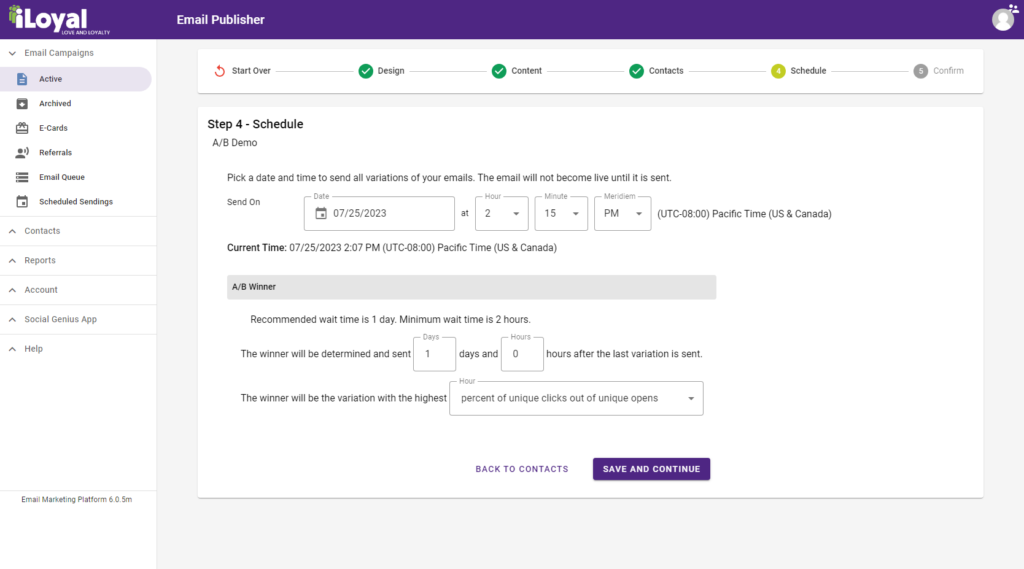Viewport: 1024px width, 569px height.
Task: Click the Start Over label
Action: 251,71
